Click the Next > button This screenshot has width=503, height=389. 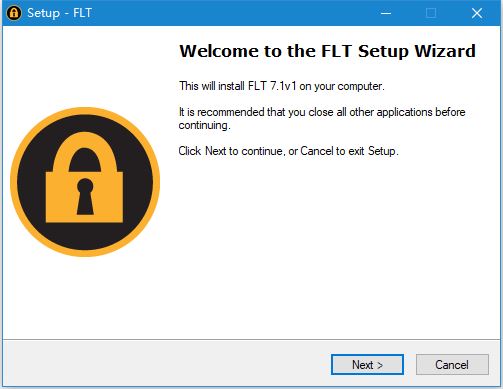(367, 364)
